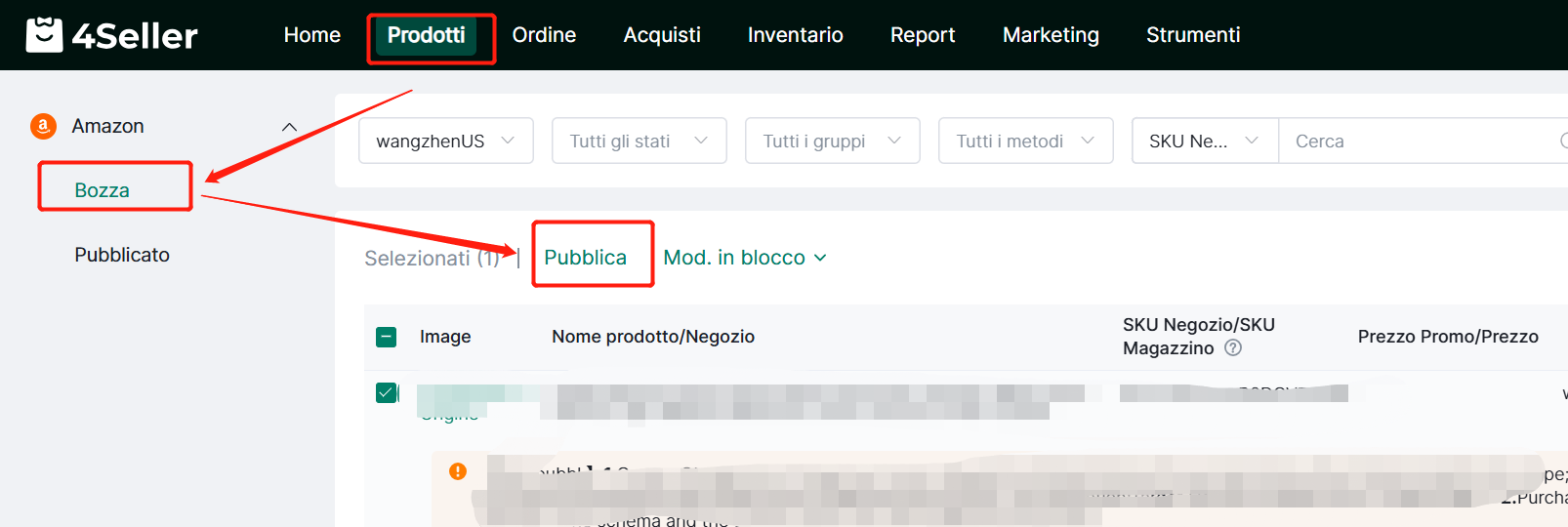
Task: Click the 4Seller logo icon
Action: (x=44, y=35)
